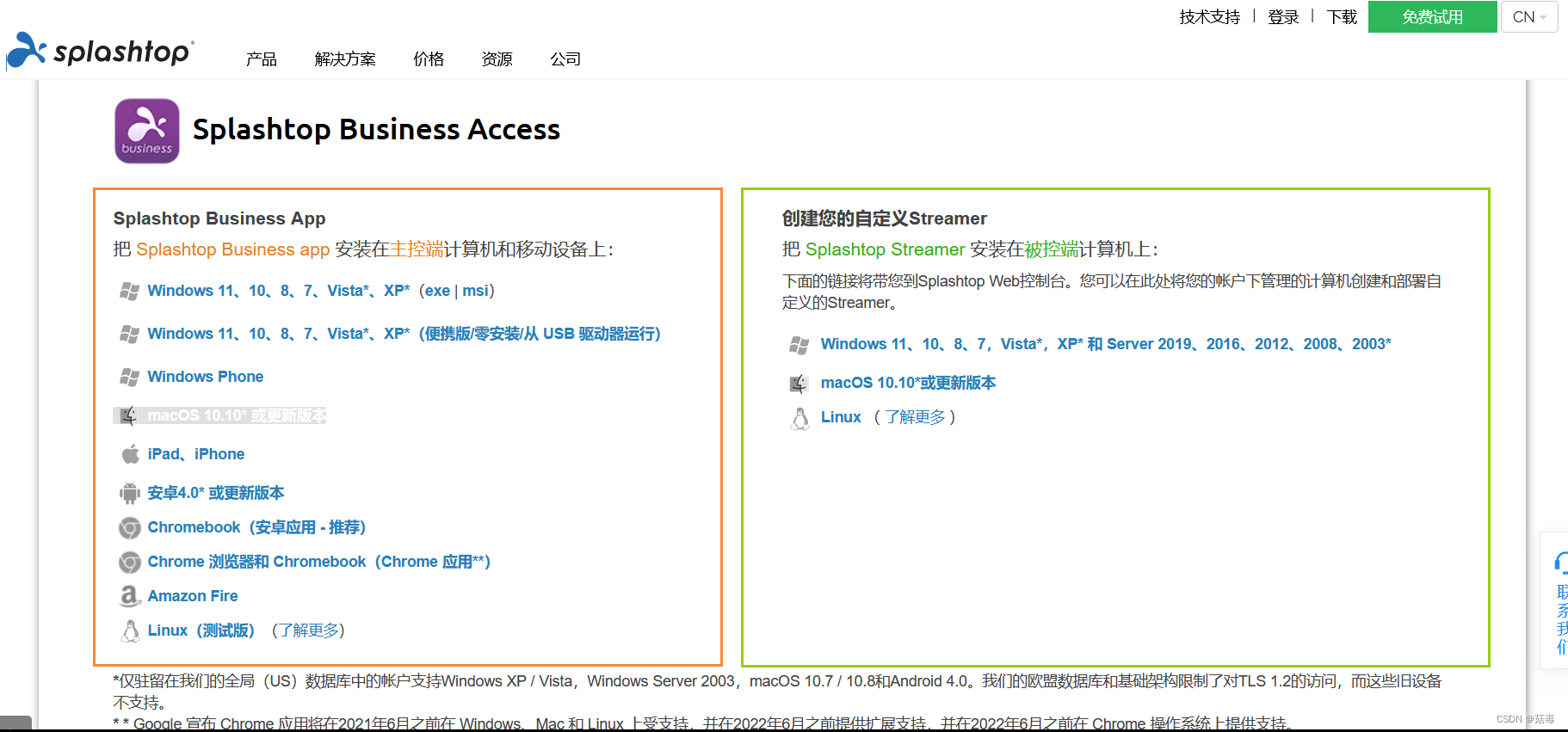
Task: Open Linux (测试版) app link
Action: coord(201,631)
